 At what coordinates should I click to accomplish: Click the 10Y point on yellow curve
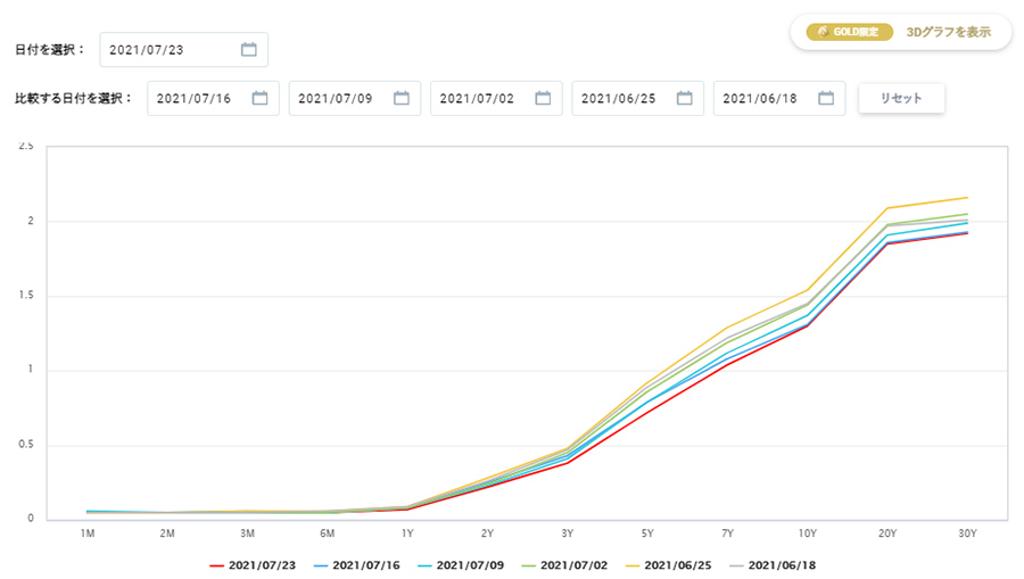tap(808, 290)
